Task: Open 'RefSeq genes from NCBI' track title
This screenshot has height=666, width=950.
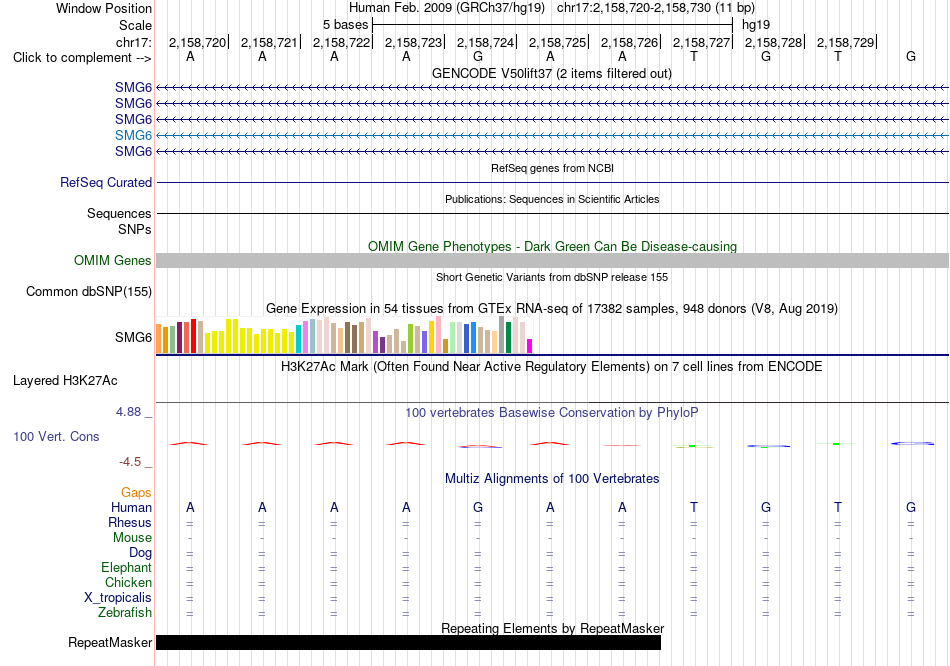Action: [x=552, y=168]
